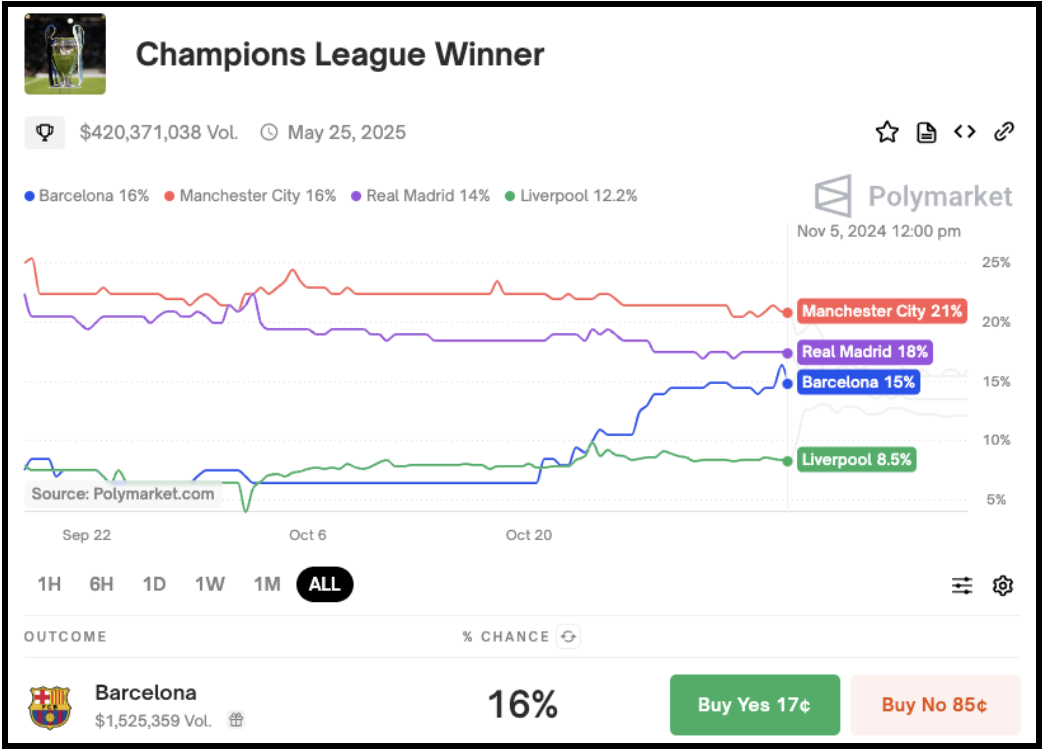Image resolution: width=1042 pixels, height=750 pixels.
Task: Click the Manchester City 21% chart label
Action: point(882,311)
